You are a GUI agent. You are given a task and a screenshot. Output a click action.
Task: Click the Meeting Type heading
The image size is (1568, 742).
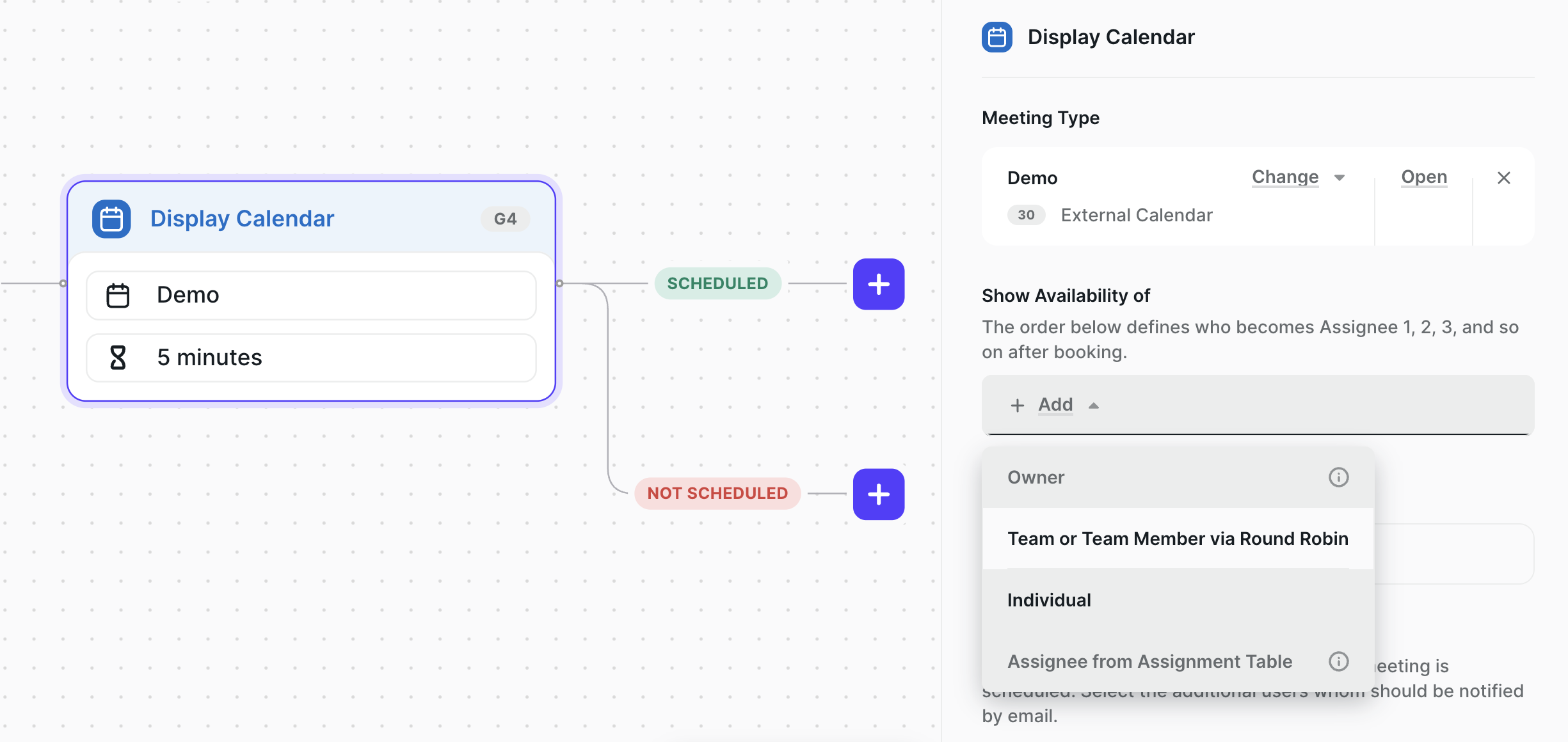click(1041, 118)
